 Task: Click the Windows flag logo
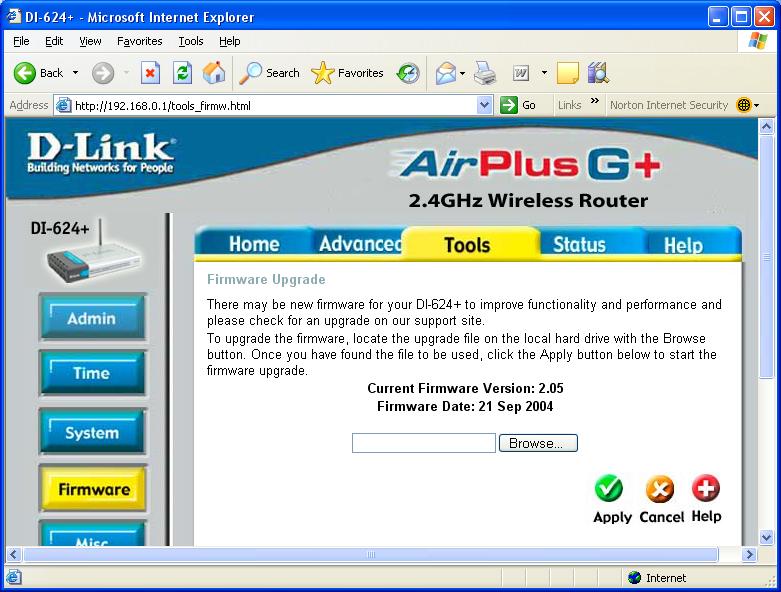pyautogui.click(x=758, y=41)
